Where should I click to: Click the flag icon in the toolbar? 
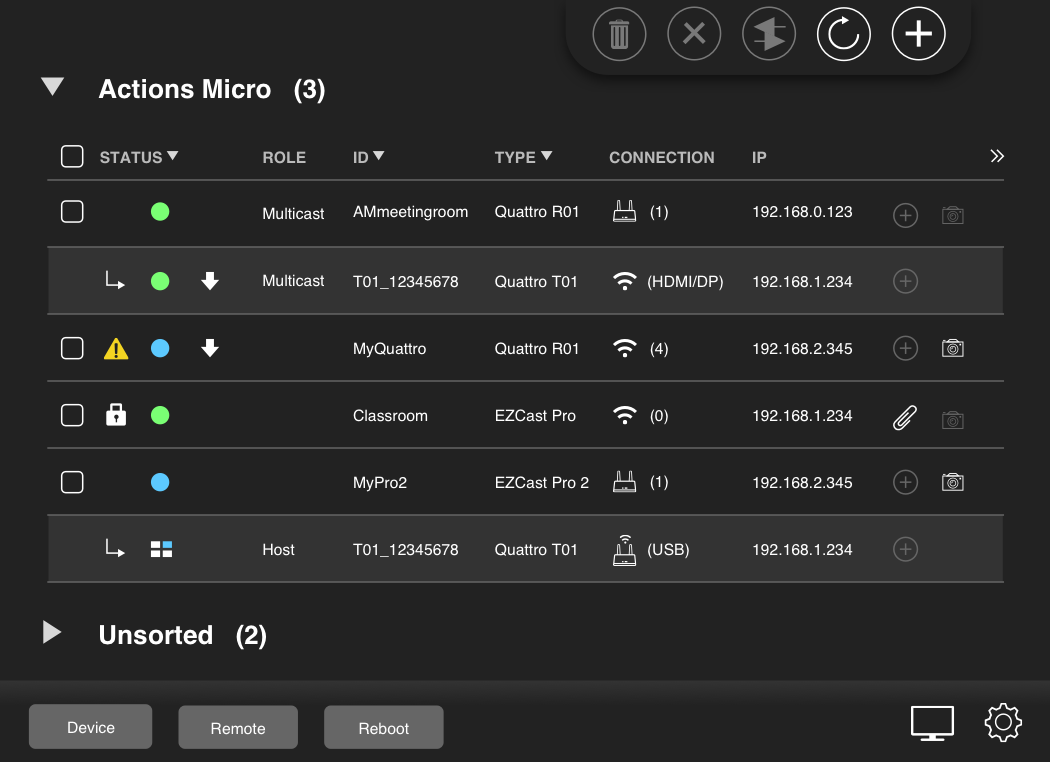tap(769, 33)
